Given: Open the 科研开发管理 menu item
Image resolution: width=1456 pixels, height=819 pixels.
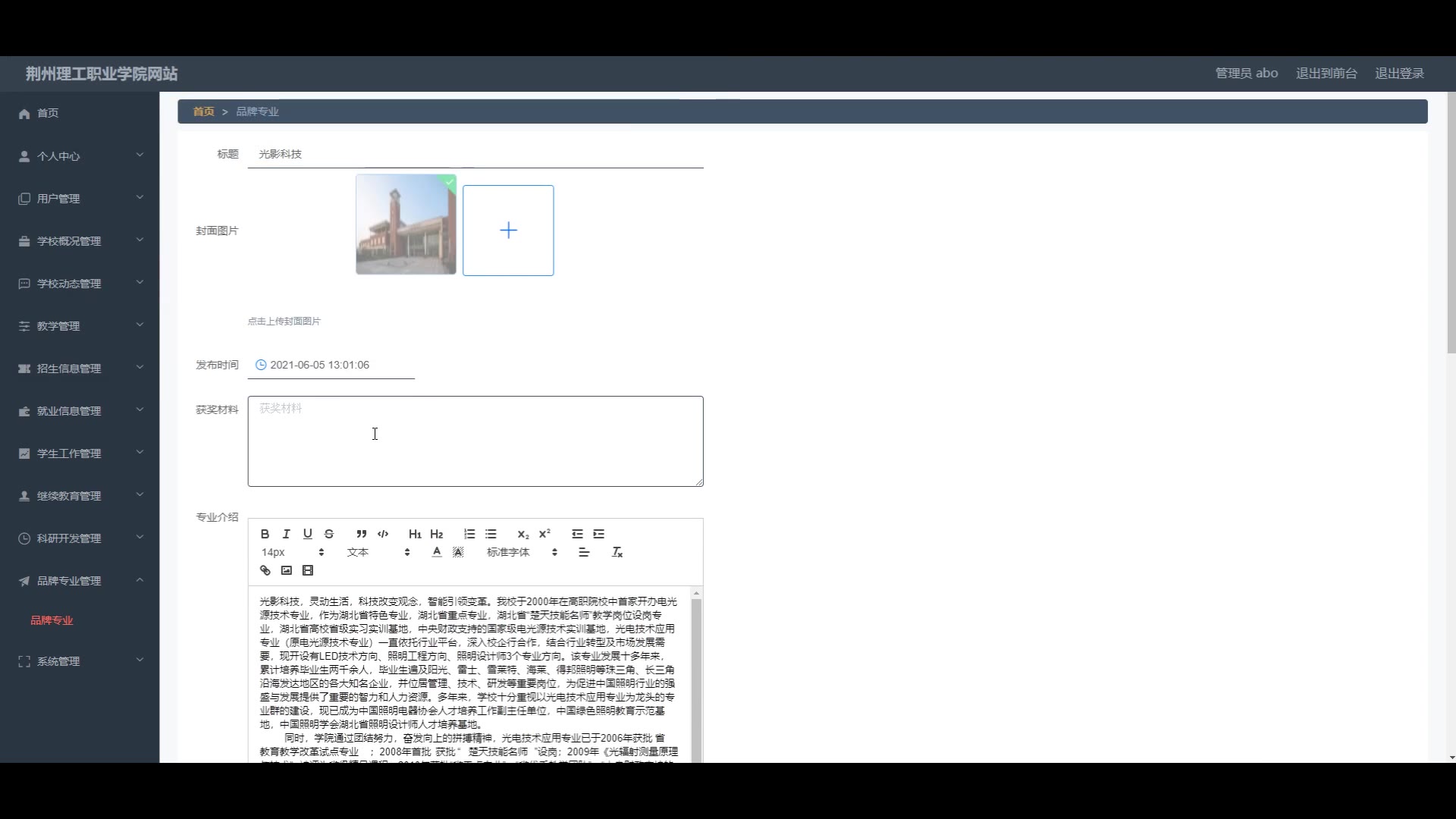Looking at the screenshot, I should (80, 538).
